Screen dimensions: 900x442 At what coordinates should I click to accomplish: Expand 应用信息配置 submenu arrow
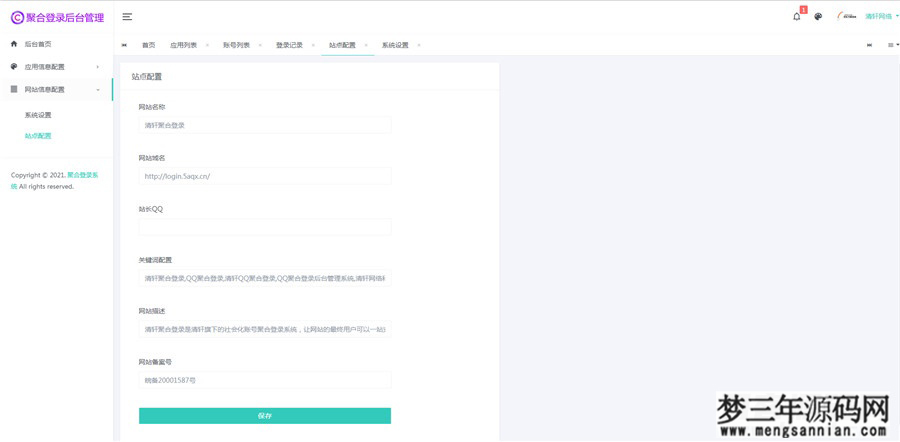(98, 67)
